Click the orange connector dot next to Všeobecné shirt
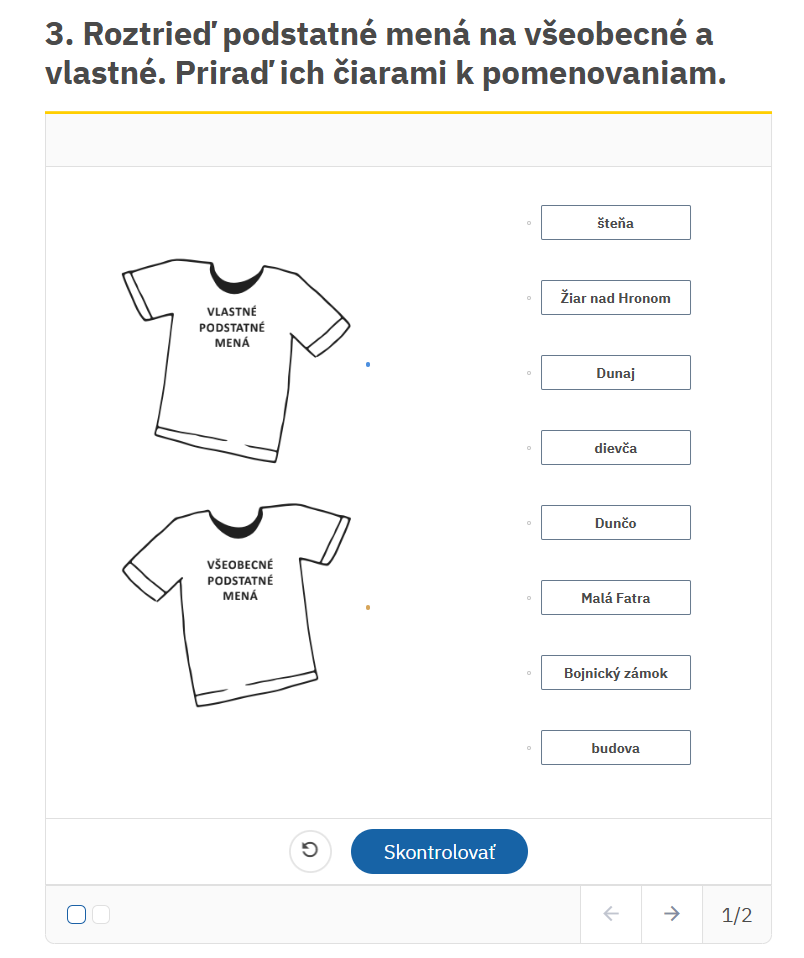The width and height of the screenshot is (804, 958). pyautogui.click(x=368, y=607)
